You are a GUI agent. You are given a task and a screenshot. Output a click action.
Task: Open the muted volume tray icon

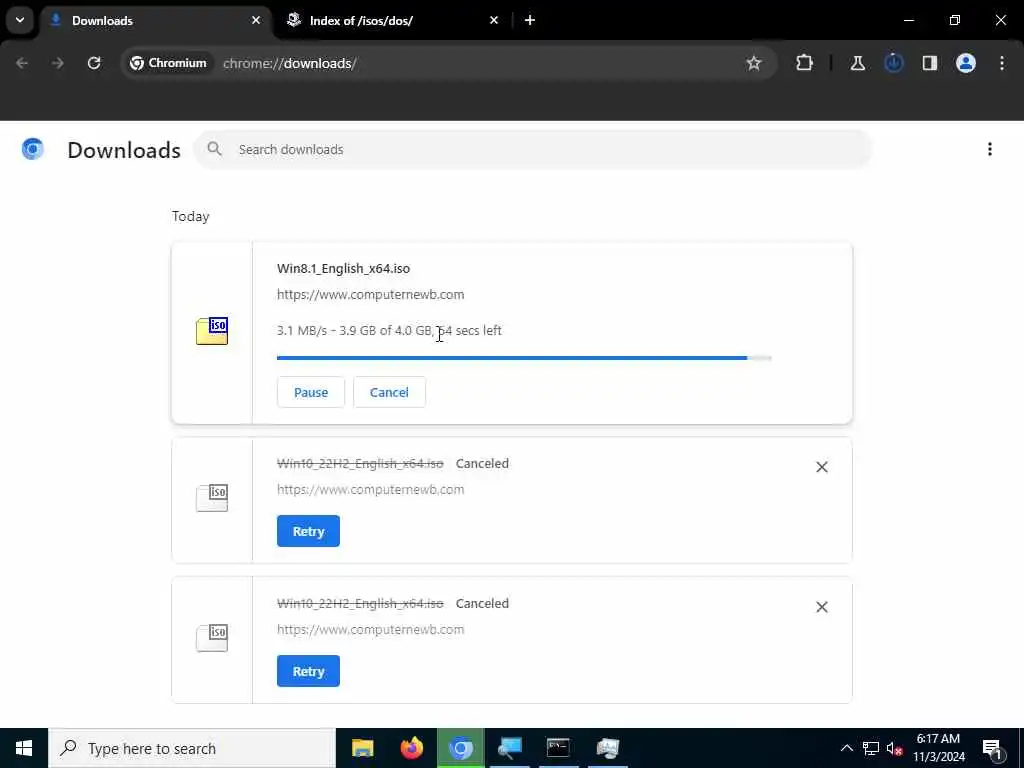894,748
